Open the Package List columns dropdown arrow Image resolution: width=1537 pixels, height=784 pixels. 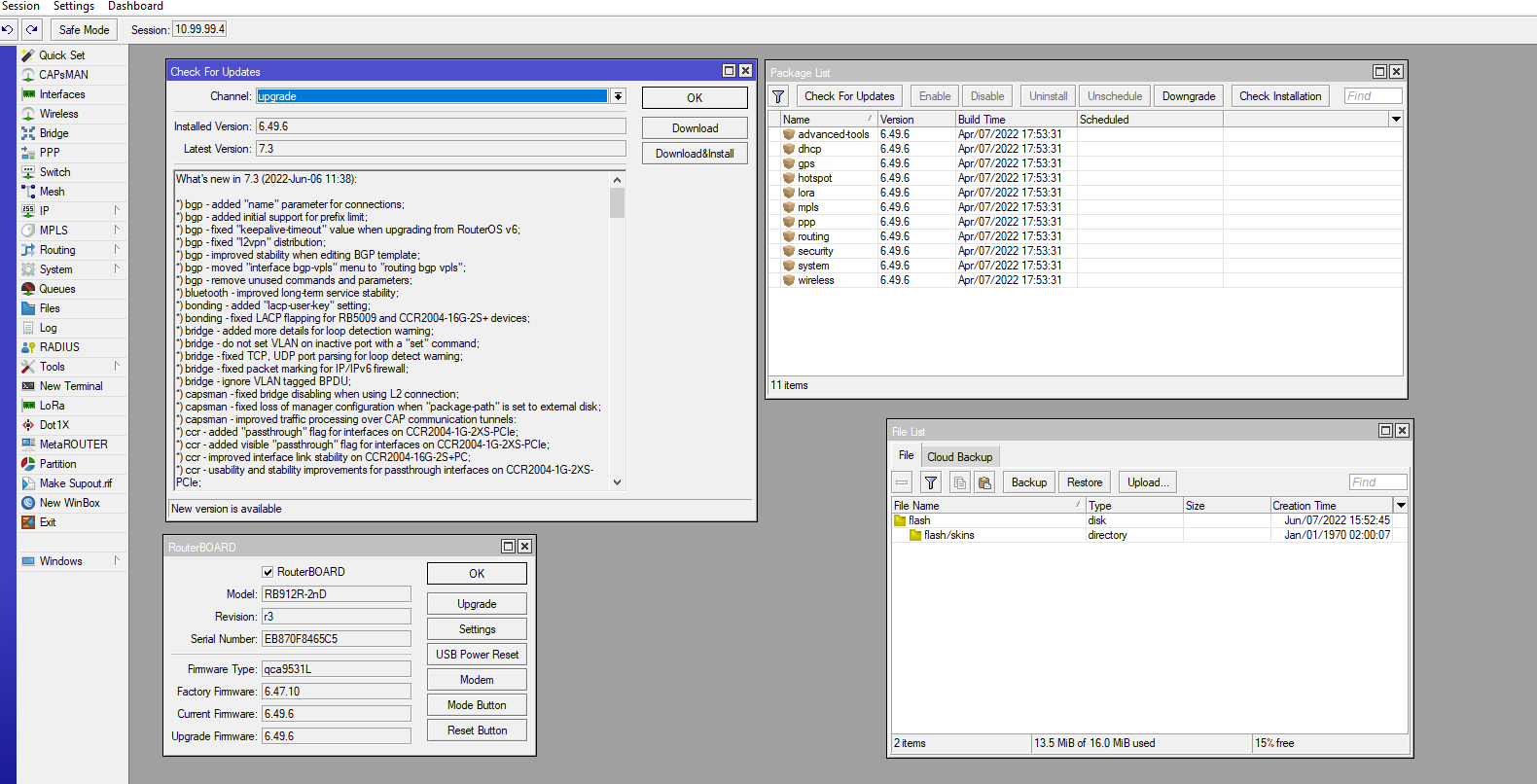(x=1396, y=120)
